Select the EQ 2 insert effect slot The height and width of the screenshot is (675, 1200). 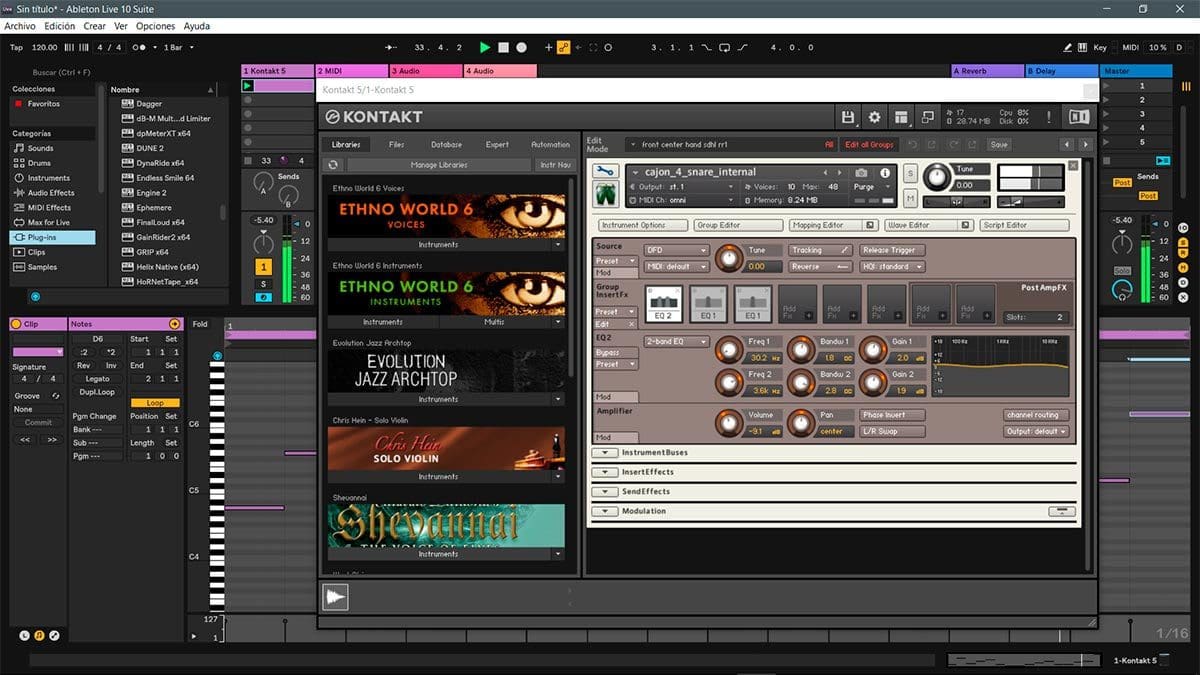pyautogui.click(x=665, y=302)
